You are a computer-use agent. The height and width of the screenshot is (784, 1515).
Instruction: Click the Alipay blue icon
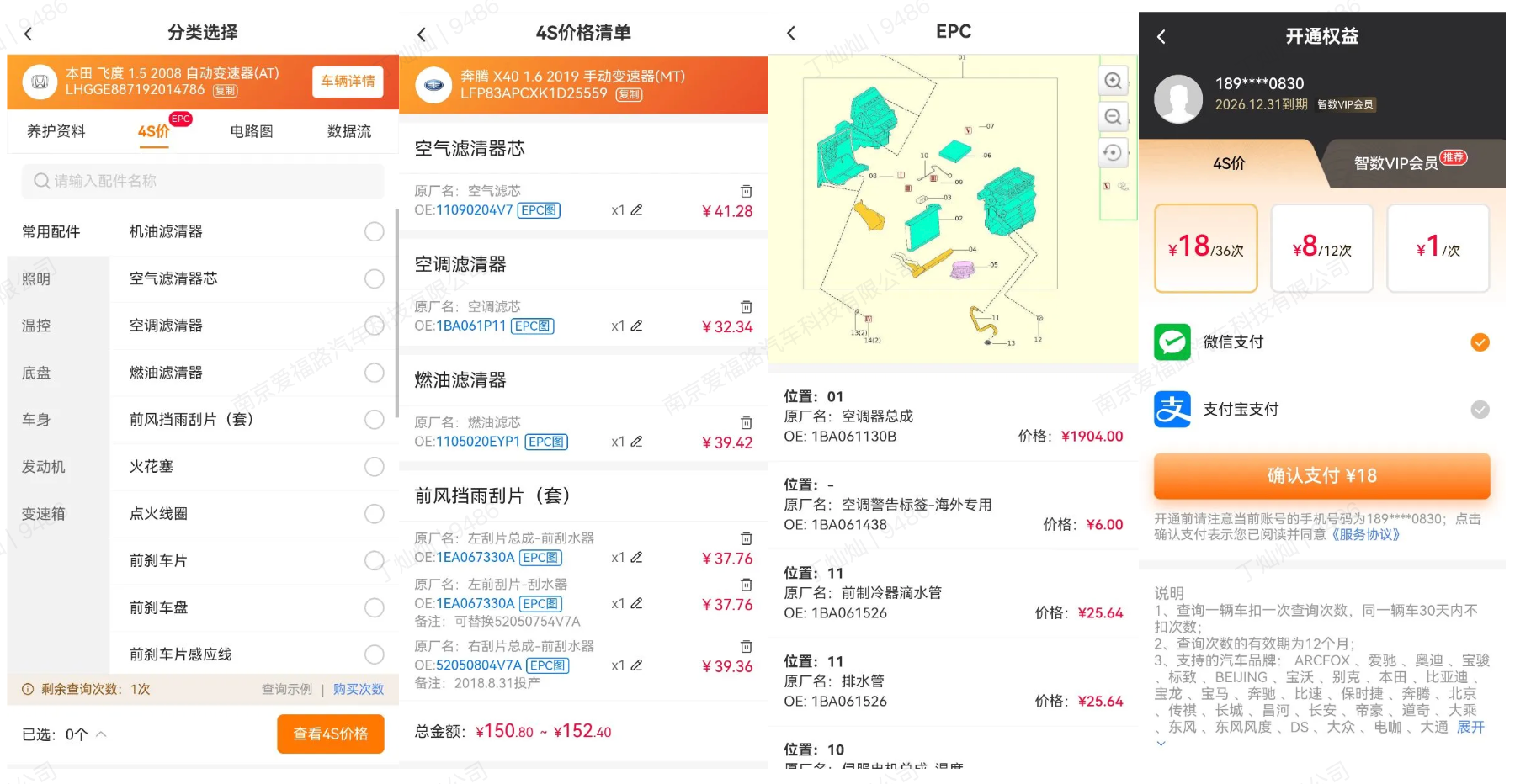(x=1172, y=410)
